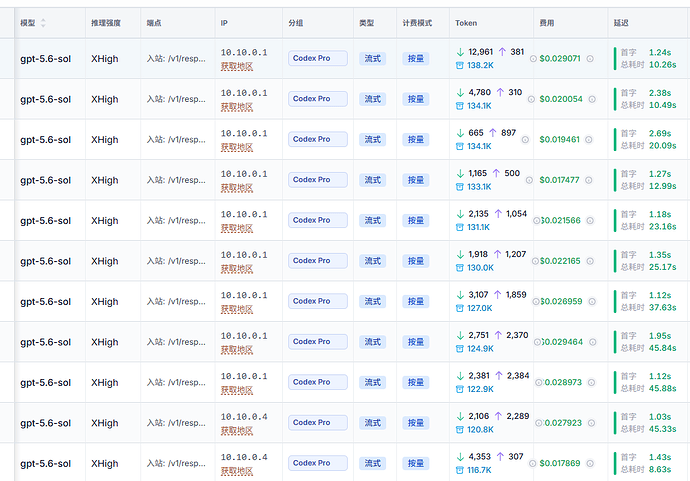Click 获取地区 link in the $0.020054 row
Screen dimensions: 690x481
tap(237, 107)
